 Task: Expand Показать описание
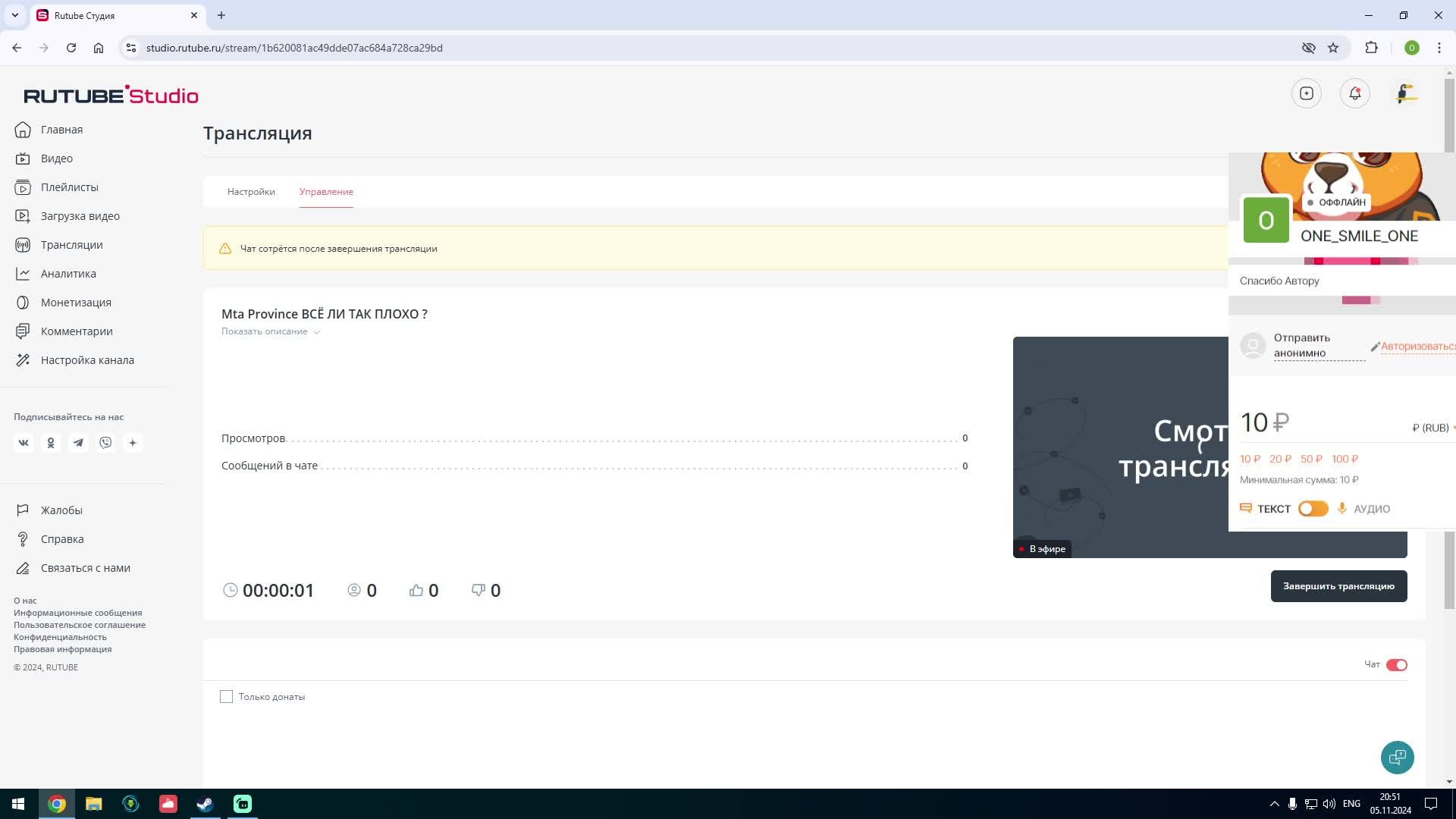click(x=271, y=331)
